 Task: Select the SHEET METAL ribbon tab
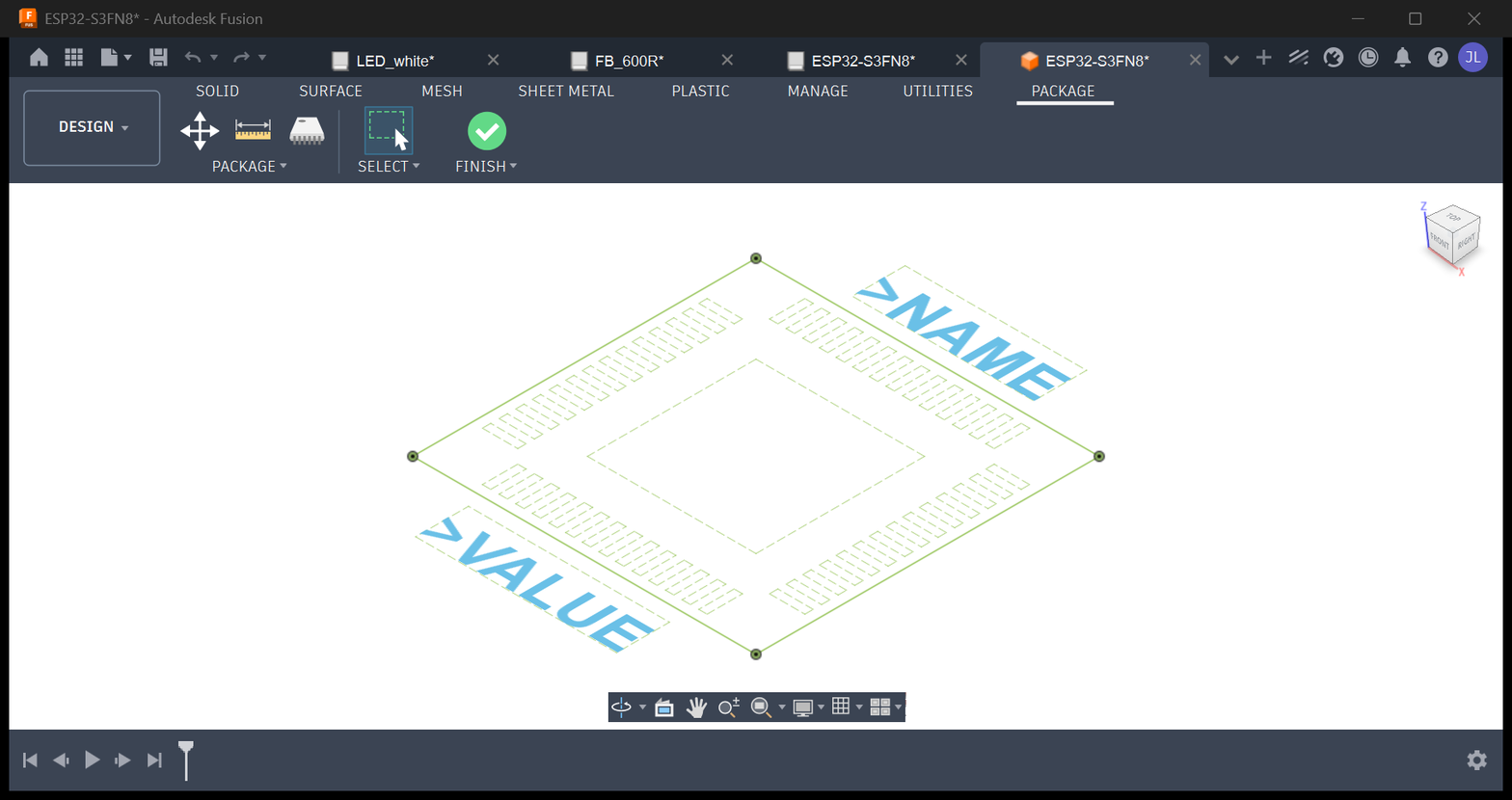point(566,91)
